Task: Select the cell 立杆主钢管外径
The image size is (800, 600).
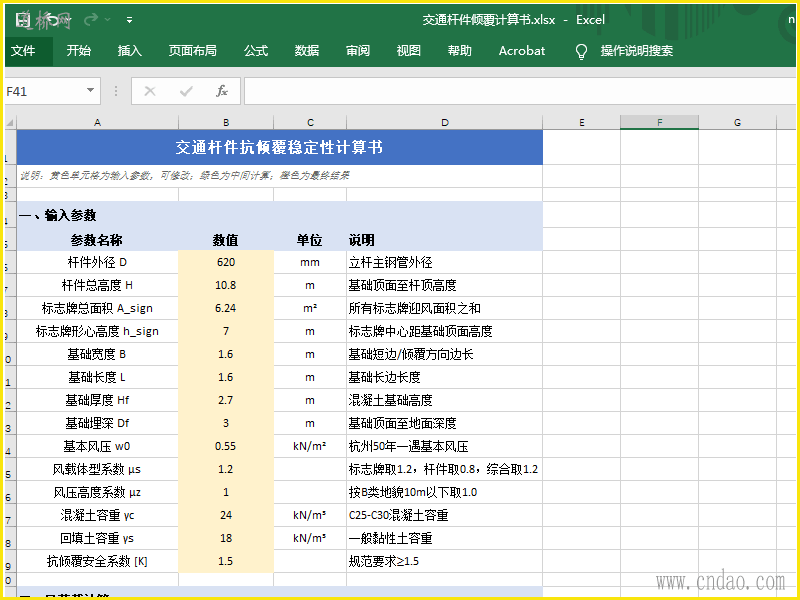Action: [x=444, y=262]
